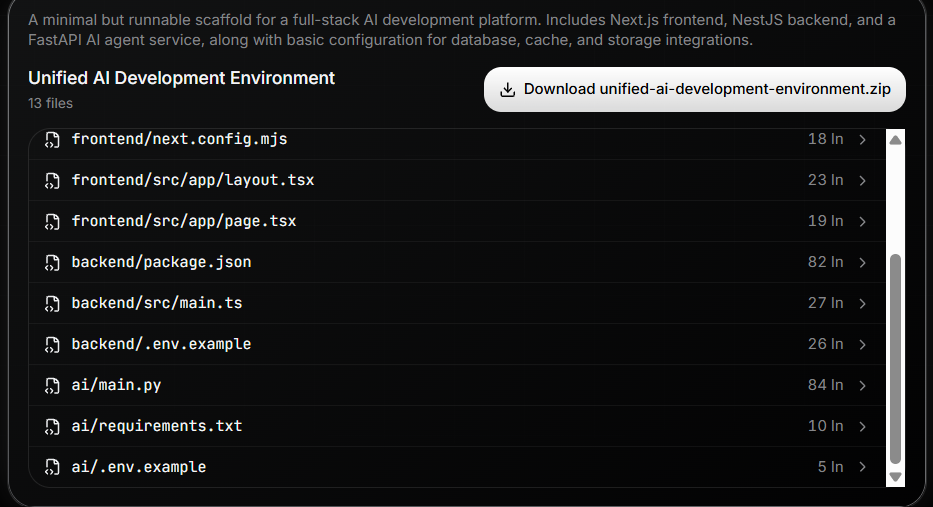
Task: Expand the backend/.env.example row chevron
Action: pos(862,345)
